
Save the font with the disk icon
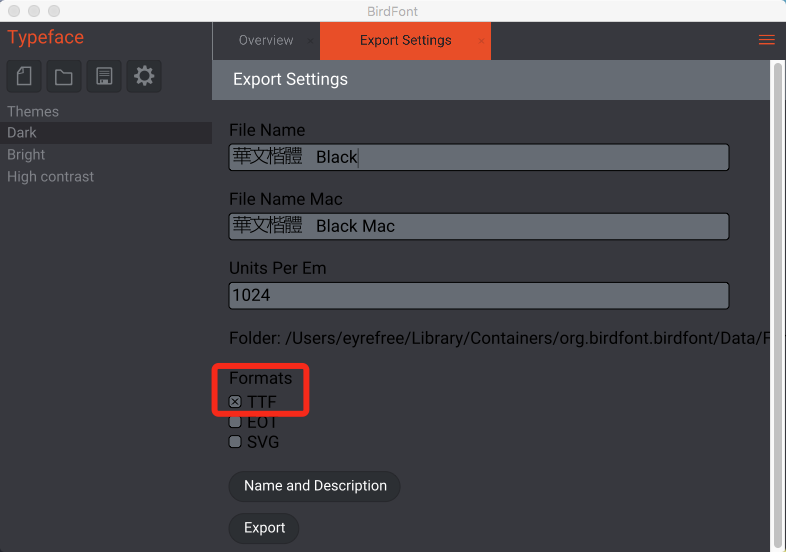coord(104,76)
